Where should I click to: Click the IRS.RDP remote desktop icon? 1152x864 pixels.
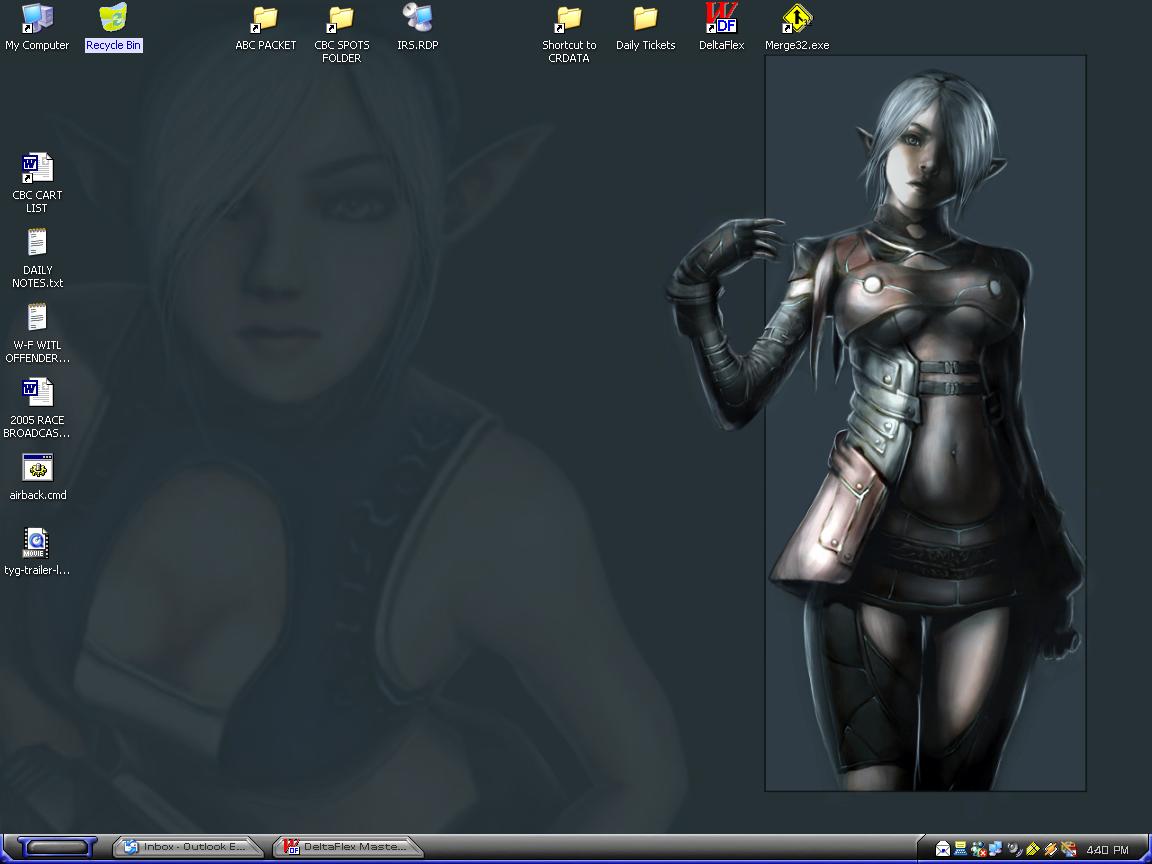click(417, 19)
